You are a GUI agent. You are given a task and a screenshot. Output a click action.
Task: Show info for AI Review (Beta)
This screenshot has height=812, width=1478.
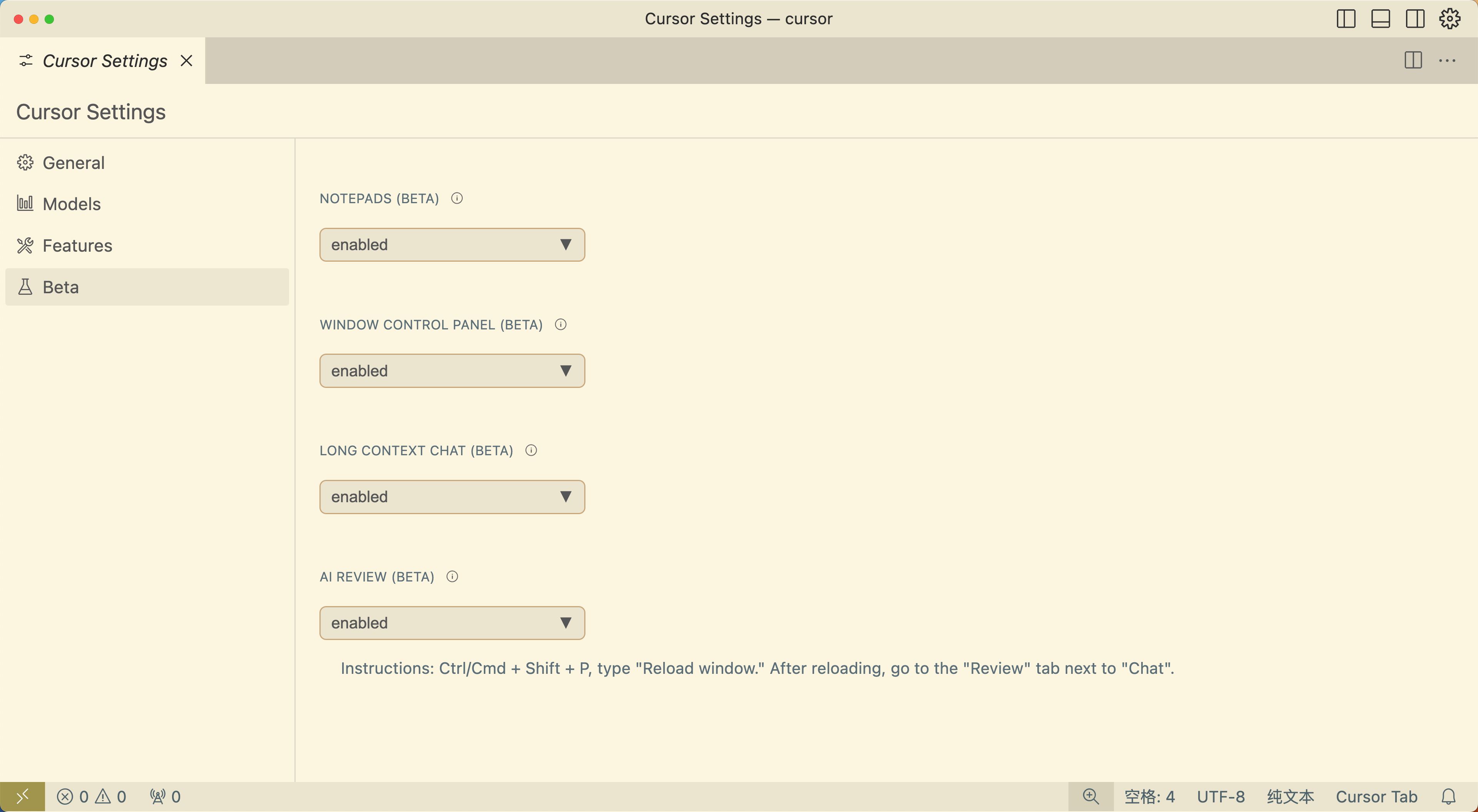click(x=452, y=577)
